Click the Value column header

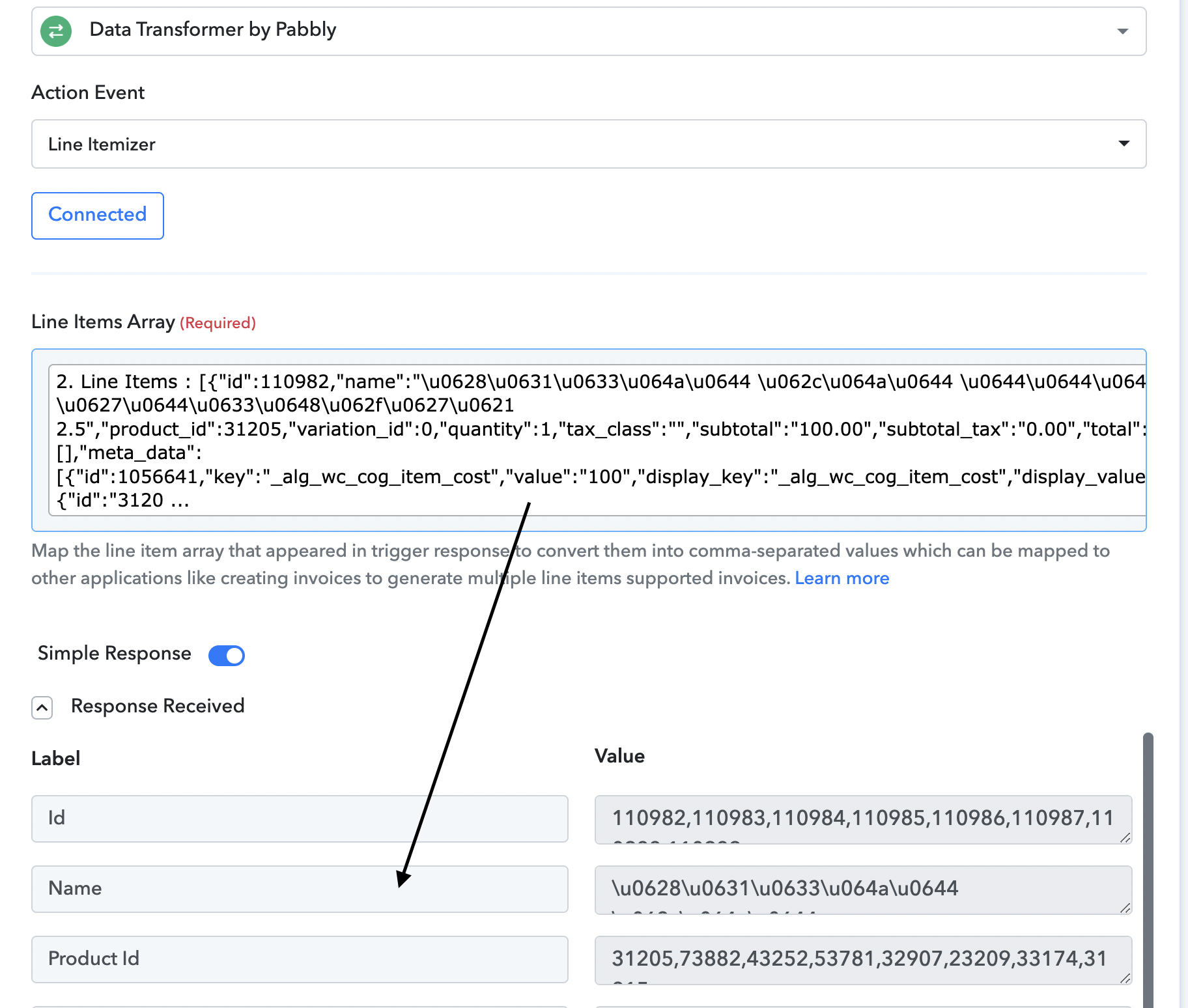tap(619, 756)
